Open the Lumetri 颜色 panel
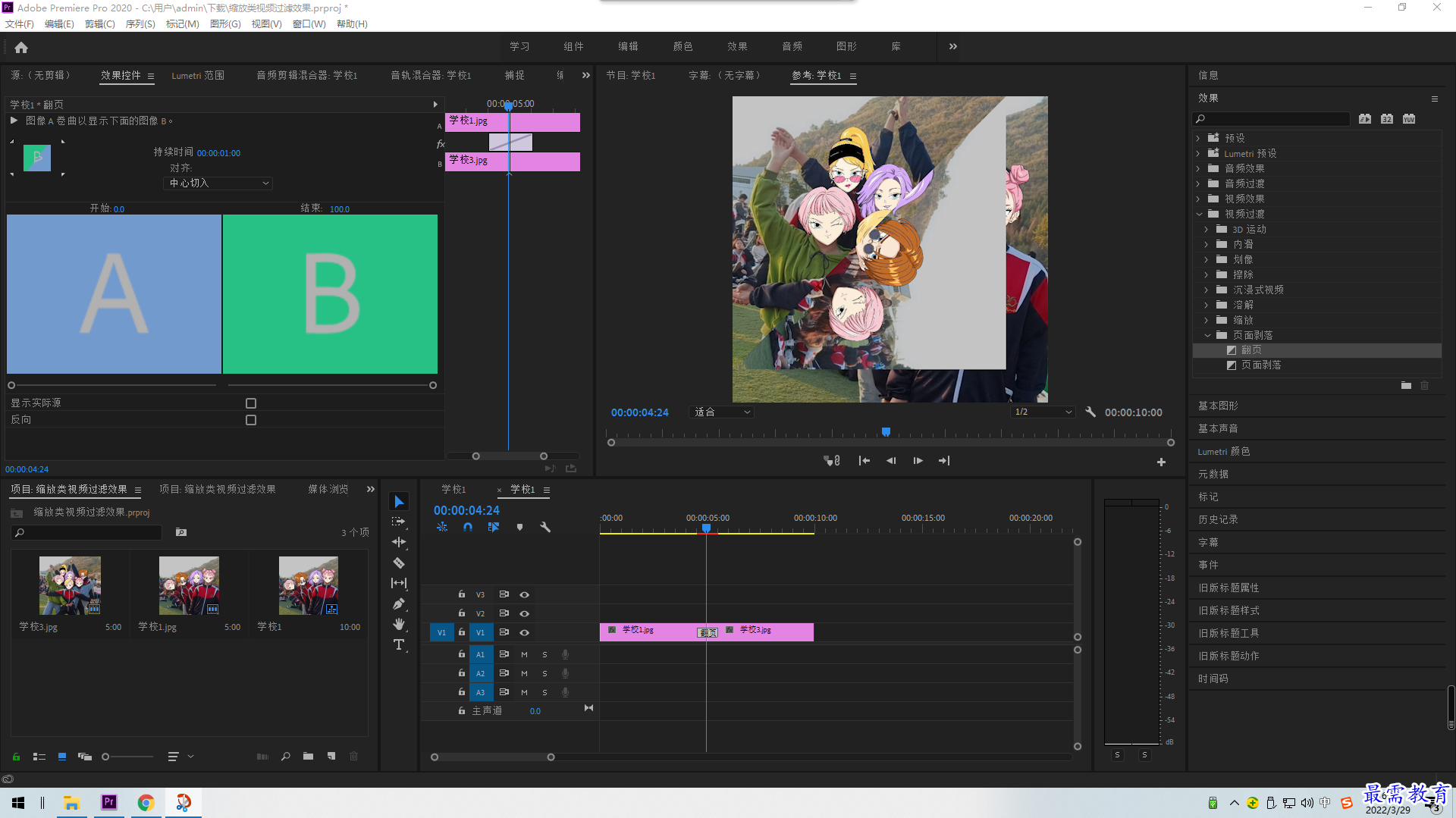The width and height of the screenshot is (1456, 818). pos(1224,451)
